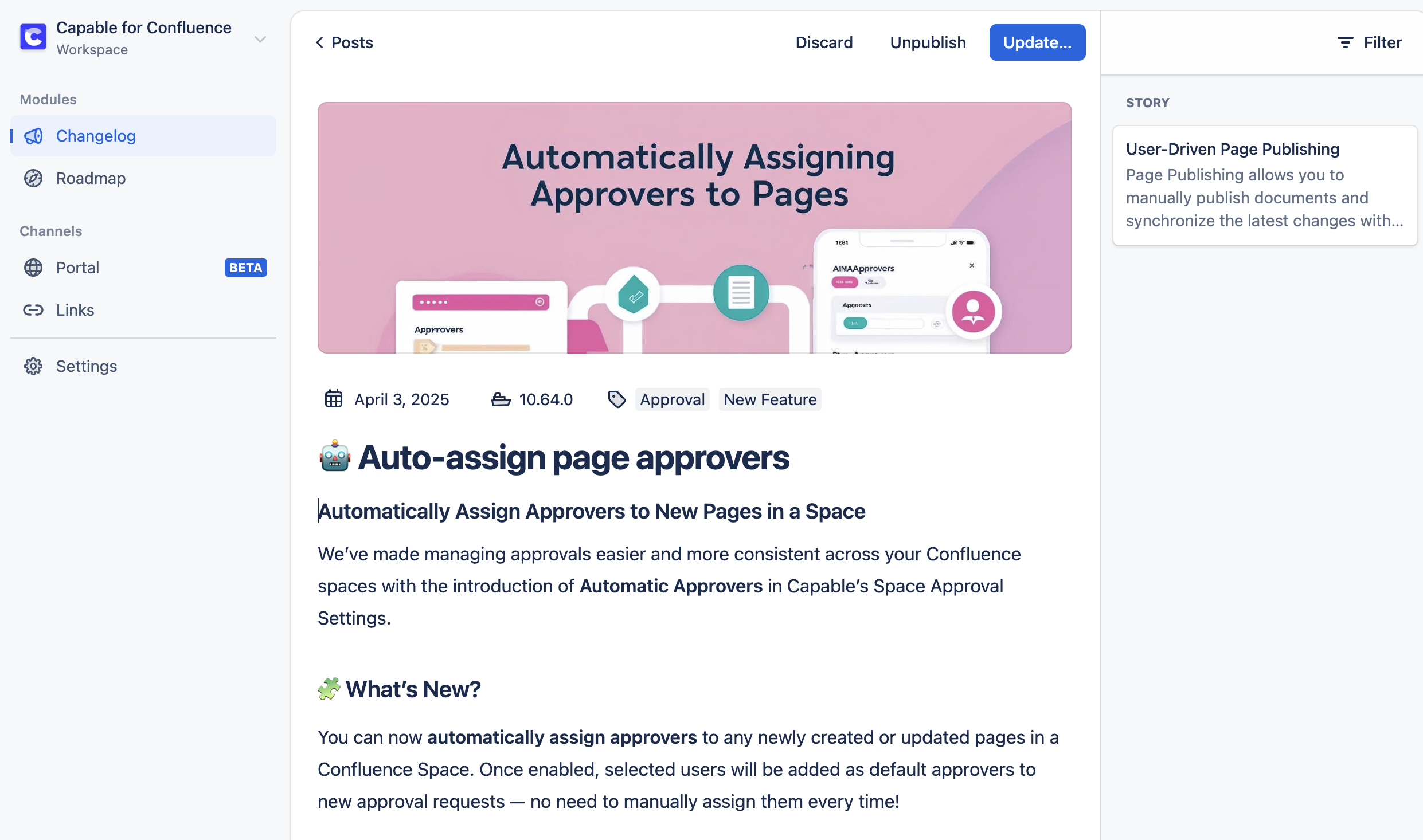Discard the post changes
Viewport: 1423px width, 840px height.
tap(824, 42)
